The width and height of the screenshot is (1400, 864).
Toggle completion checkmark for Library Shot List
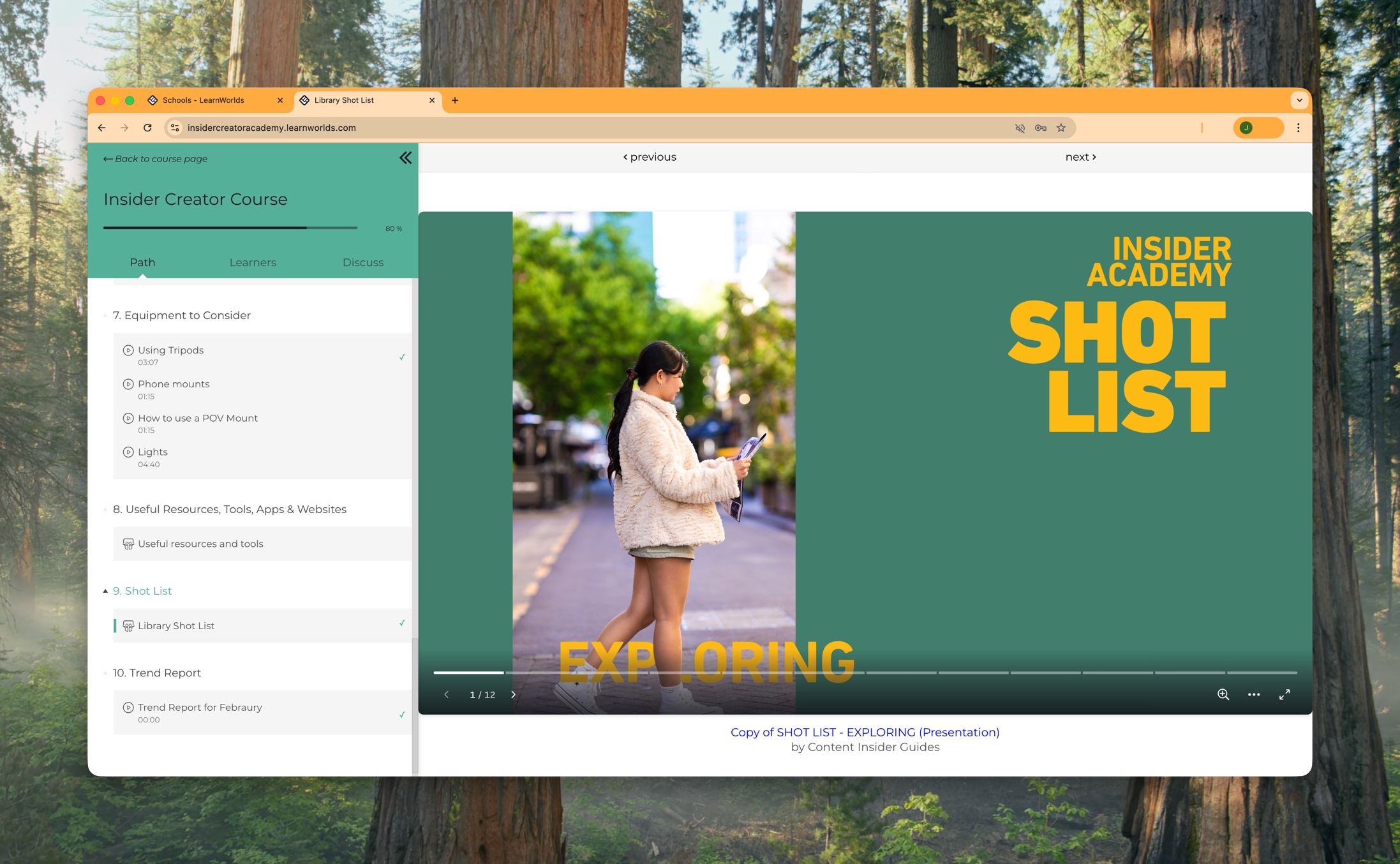[401, 623]
